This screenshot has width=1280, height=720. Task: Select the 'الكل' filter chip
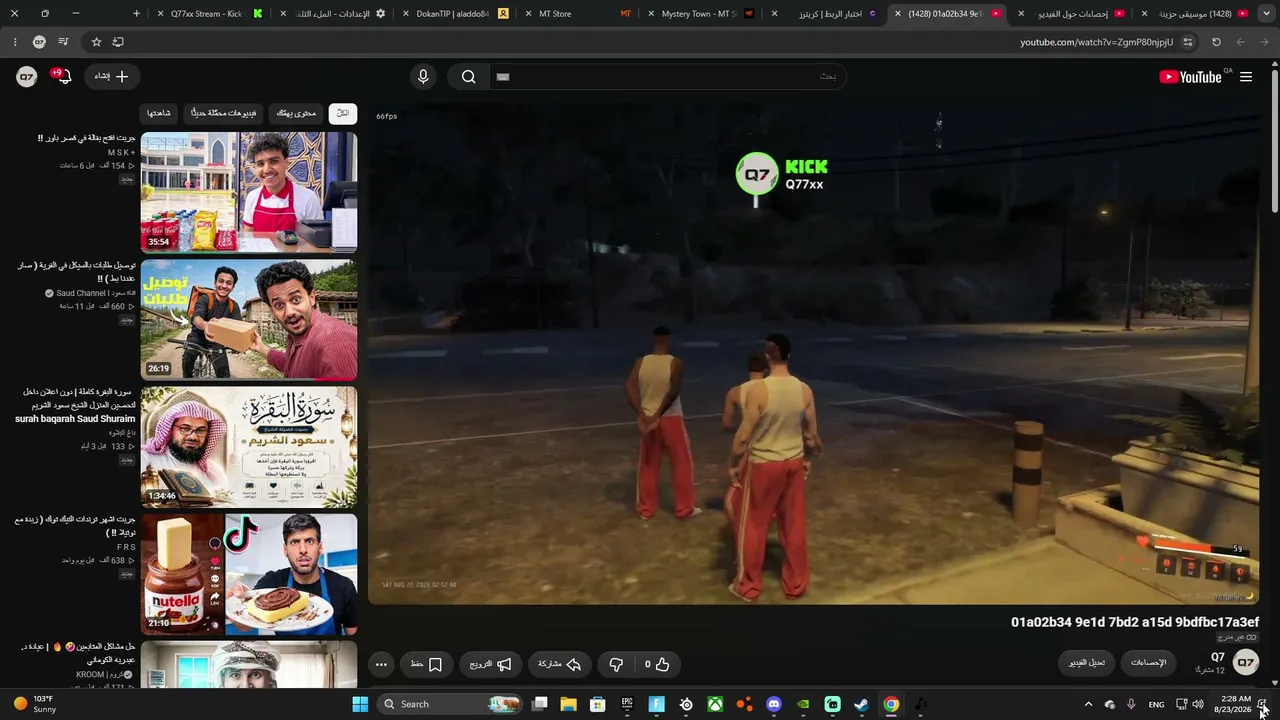coord(343,113)
